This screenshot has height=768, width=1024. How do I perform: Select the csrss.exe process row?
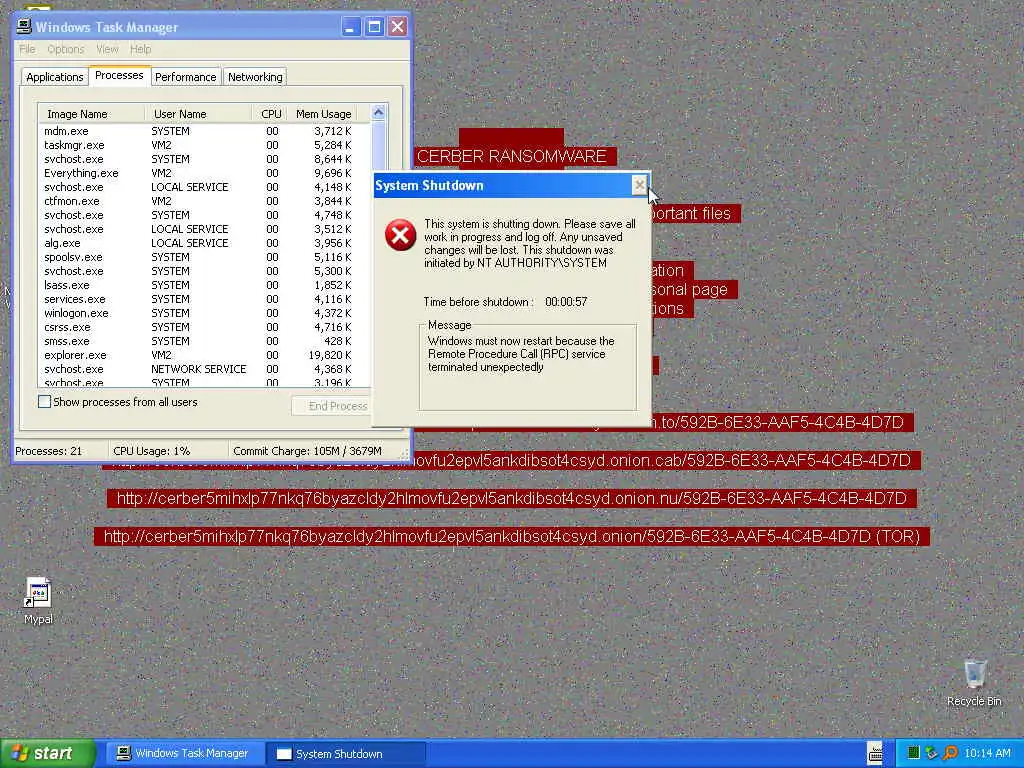(x=204, y=327)
